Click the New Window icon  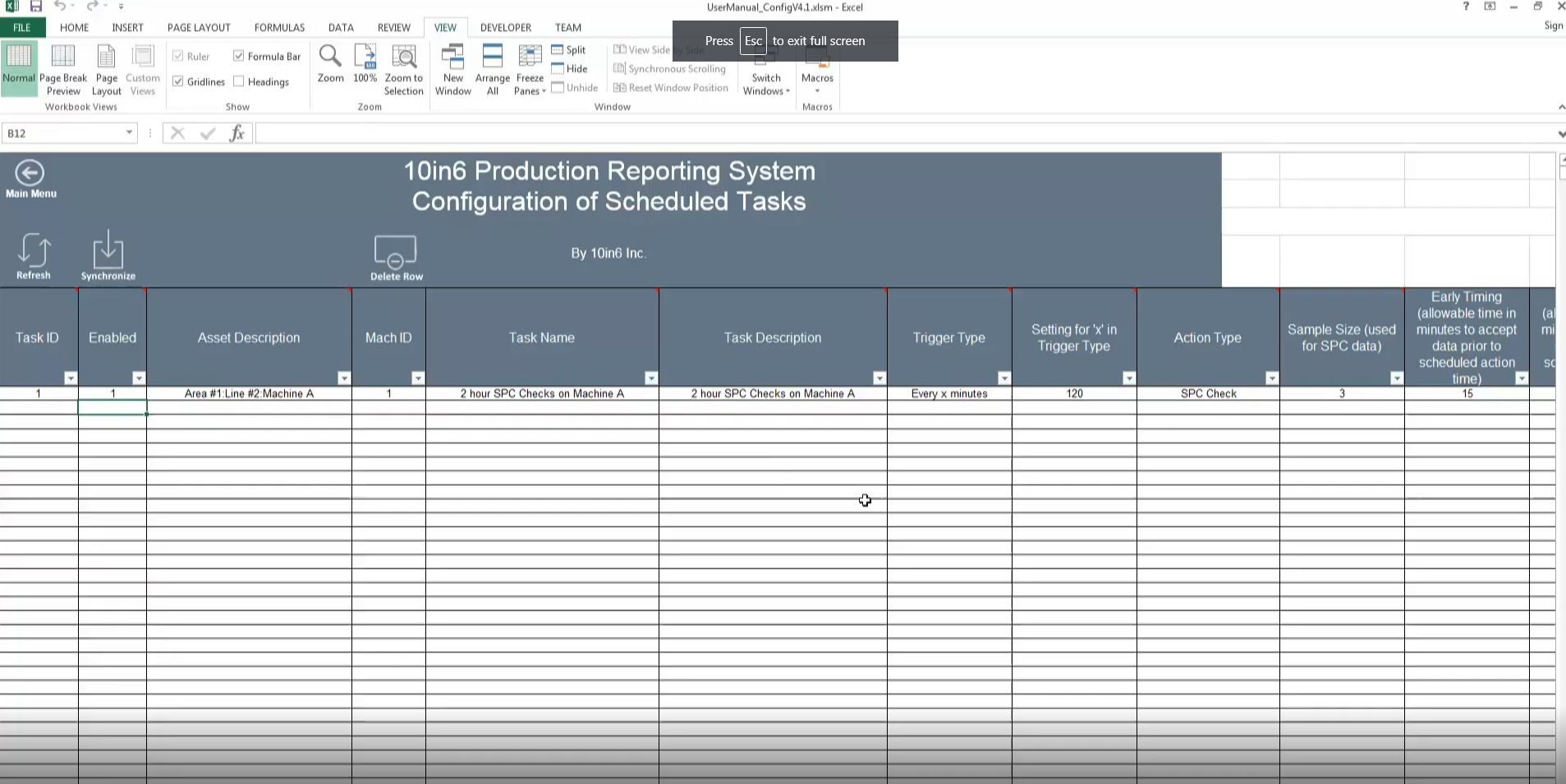452,71
